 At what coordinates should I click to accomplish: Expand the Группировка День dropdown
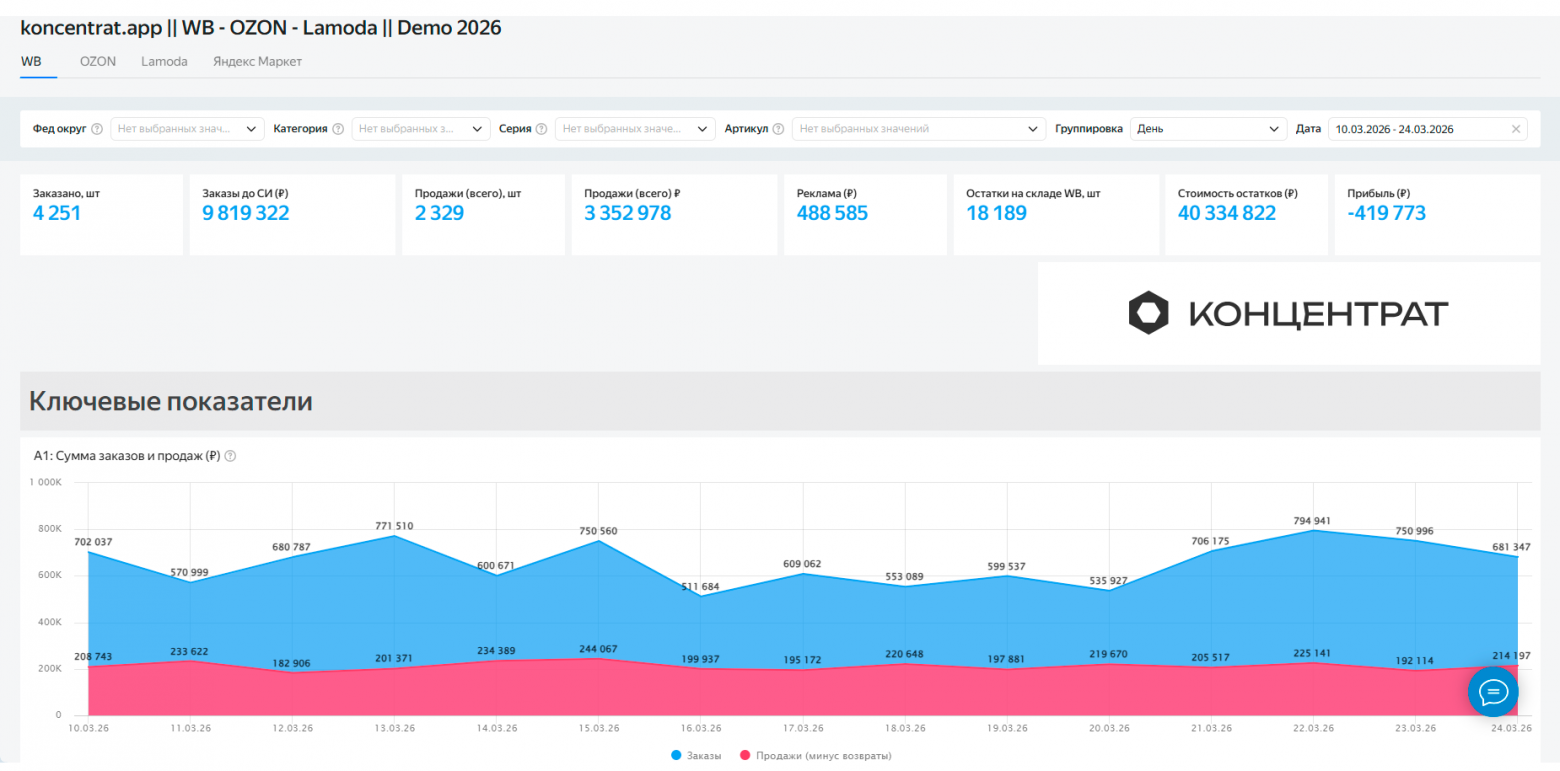(x=1208, y=129)
